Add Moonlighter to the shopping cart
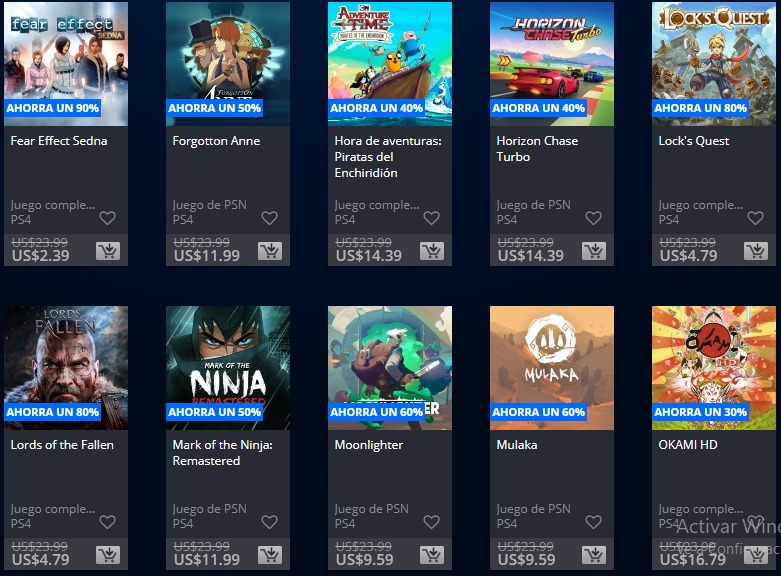The height and width of the screenshot is (576, 781). point(432,555)
